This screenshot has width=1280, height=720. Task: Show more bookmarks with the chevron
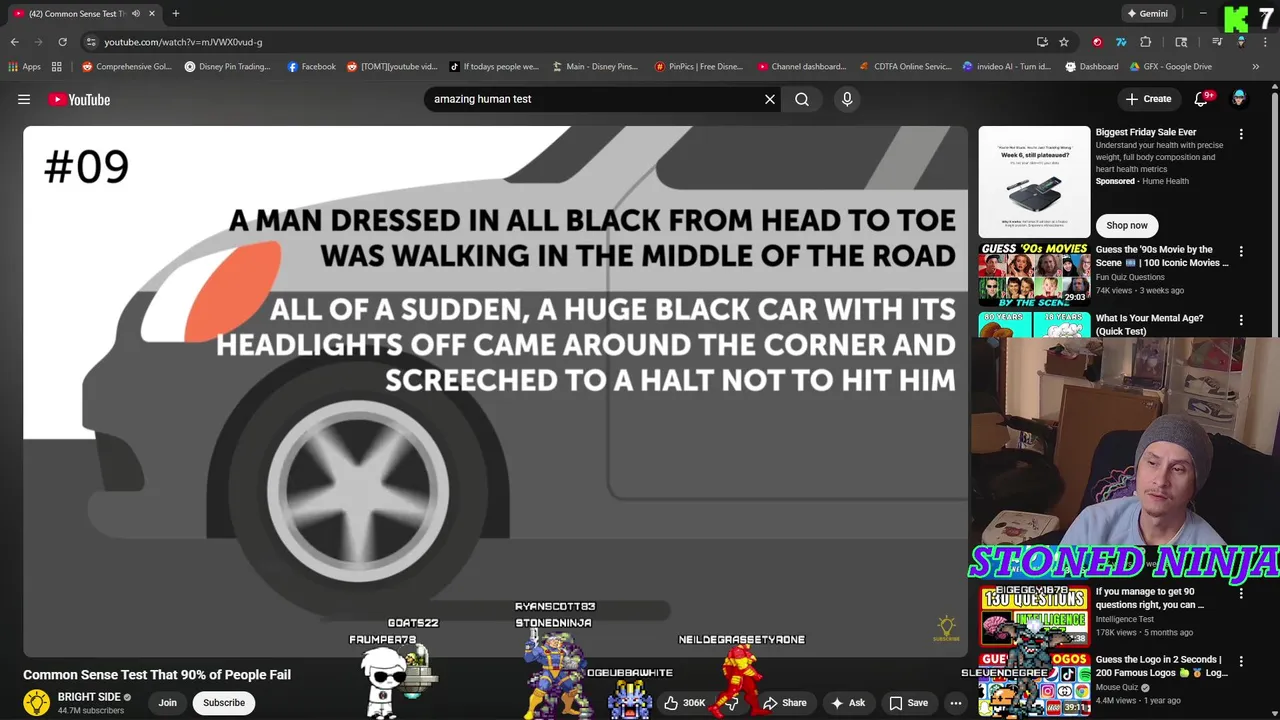point(1256,67)
